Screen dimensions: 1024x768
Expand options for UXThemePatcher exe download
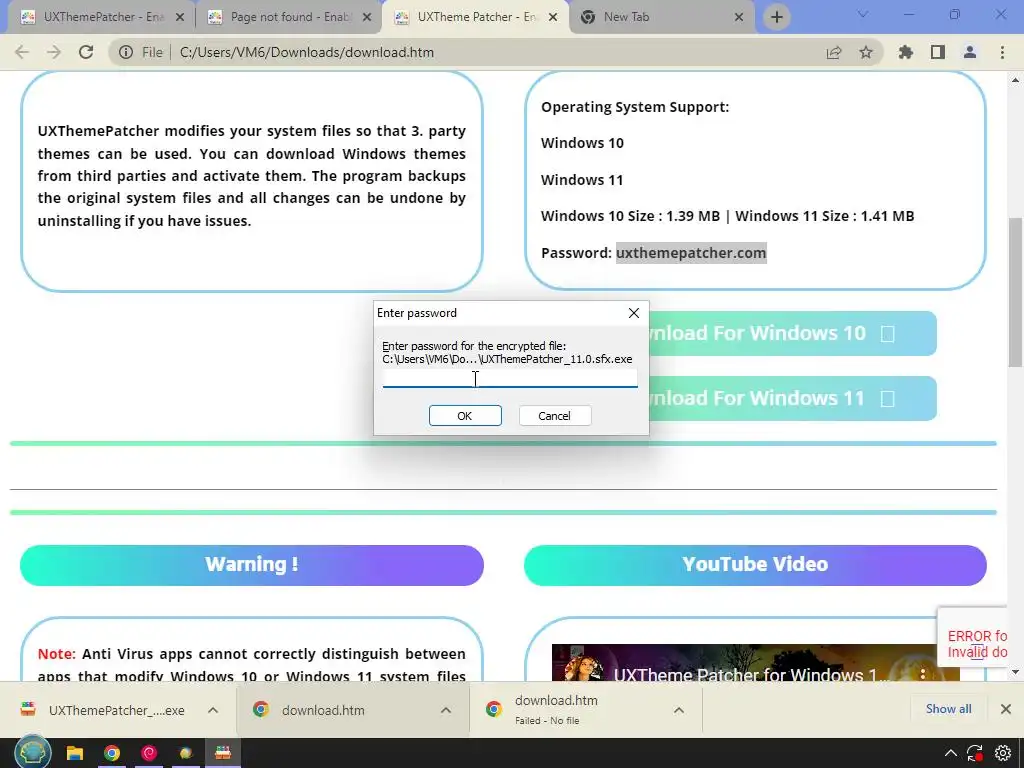pyautogui.click(x=213, y=711)
